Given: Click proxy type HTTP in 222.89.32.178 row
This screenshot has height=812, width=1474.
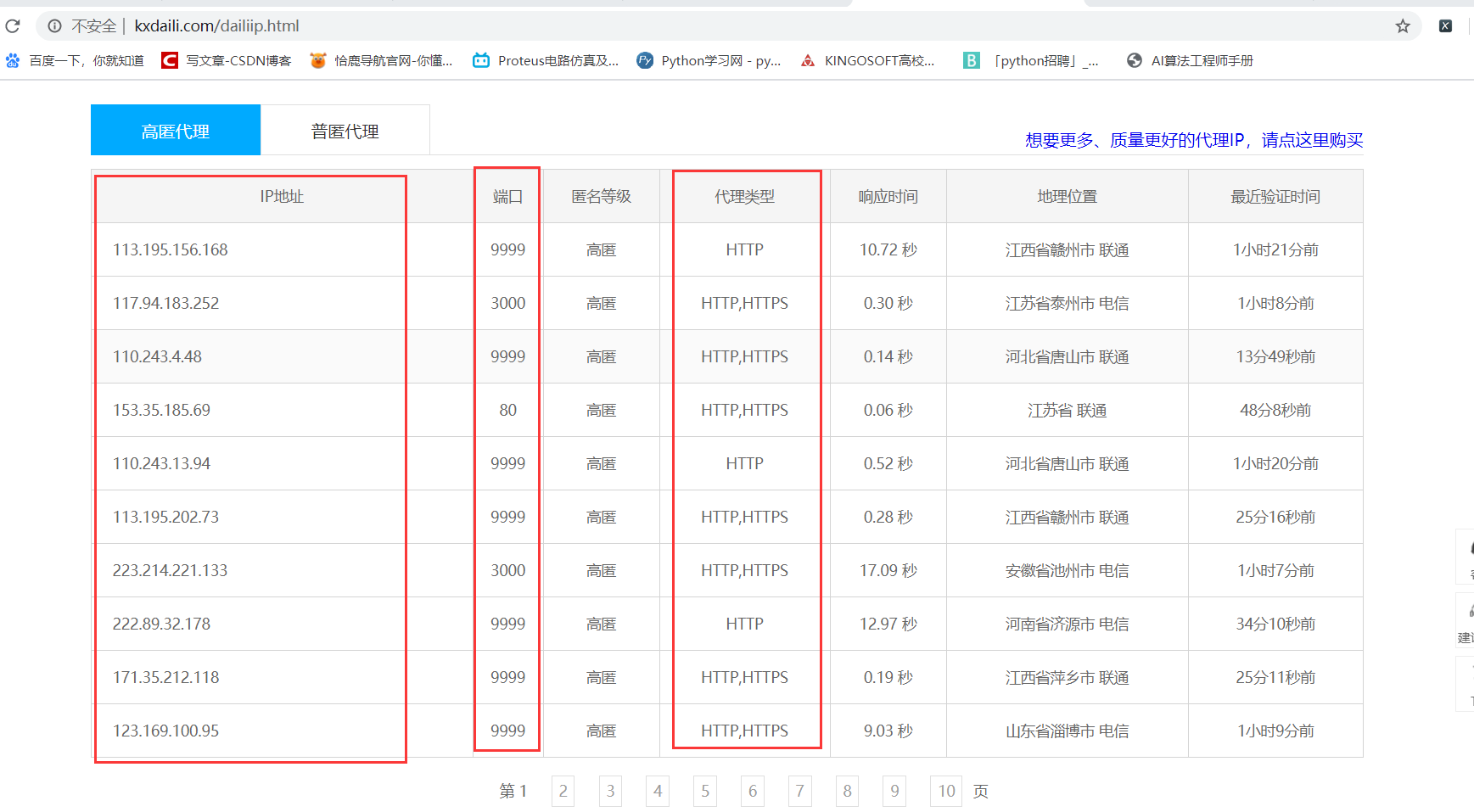Looking at the screenshot, I should click(744, 624).
